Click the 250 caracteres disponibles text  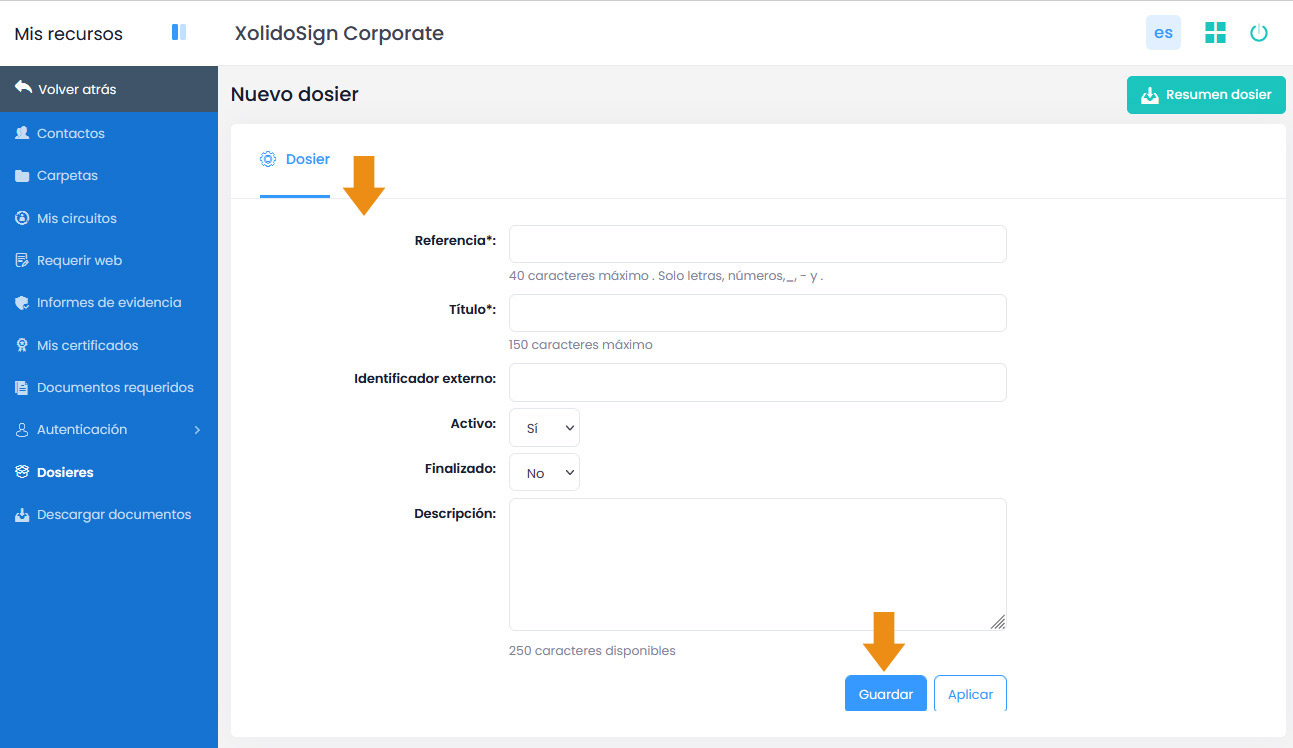592,651
